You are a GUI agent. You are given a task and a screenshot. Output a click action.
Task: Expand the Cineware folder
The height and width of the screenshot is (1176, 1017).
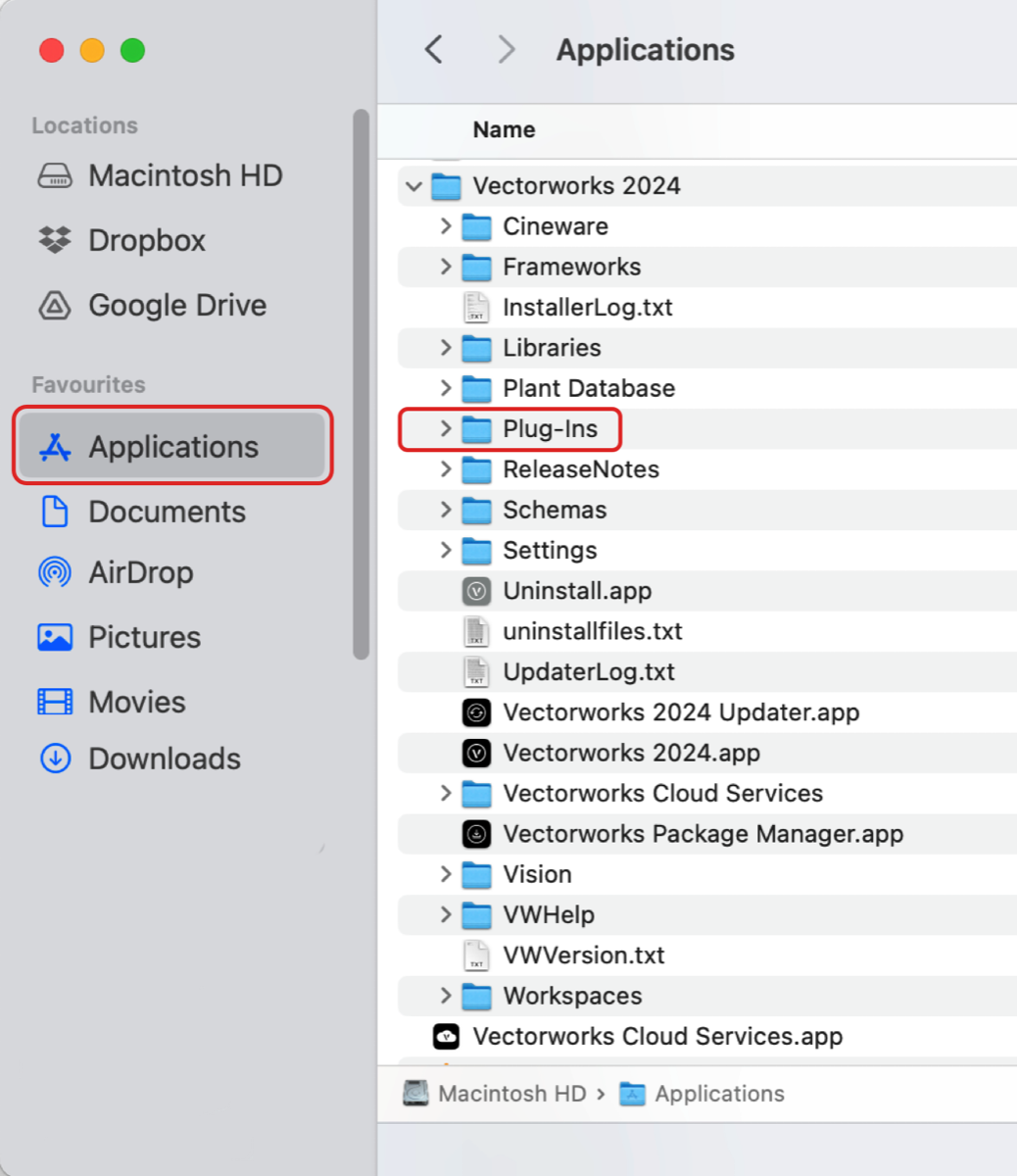click(446, 226)
